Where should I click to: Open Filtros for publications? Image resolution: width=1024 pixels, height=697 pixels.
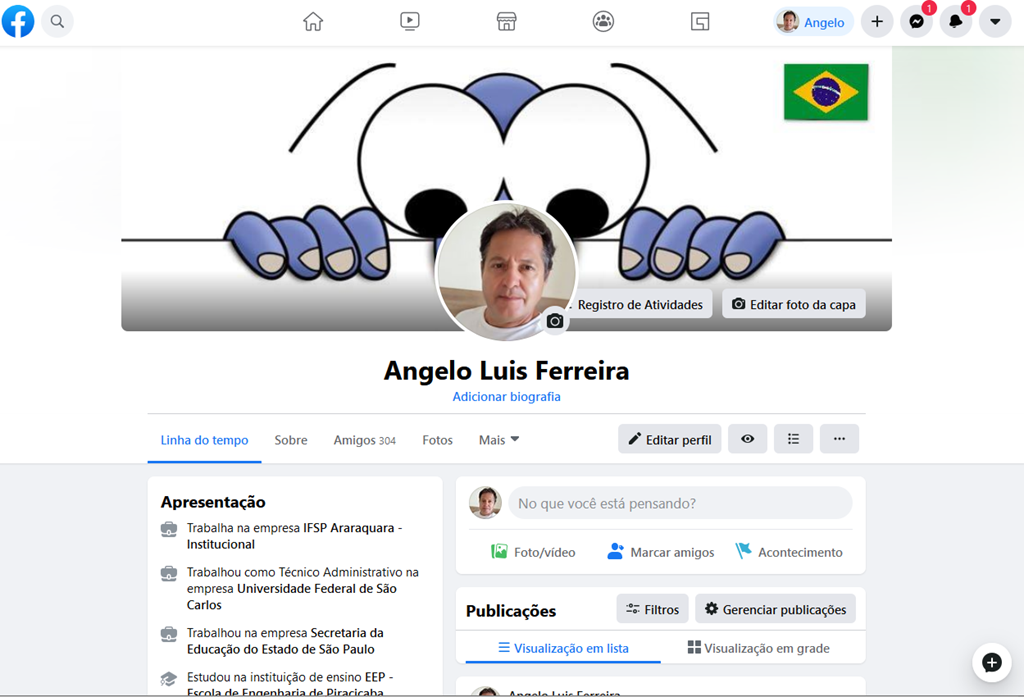click(x=652, y=609)
